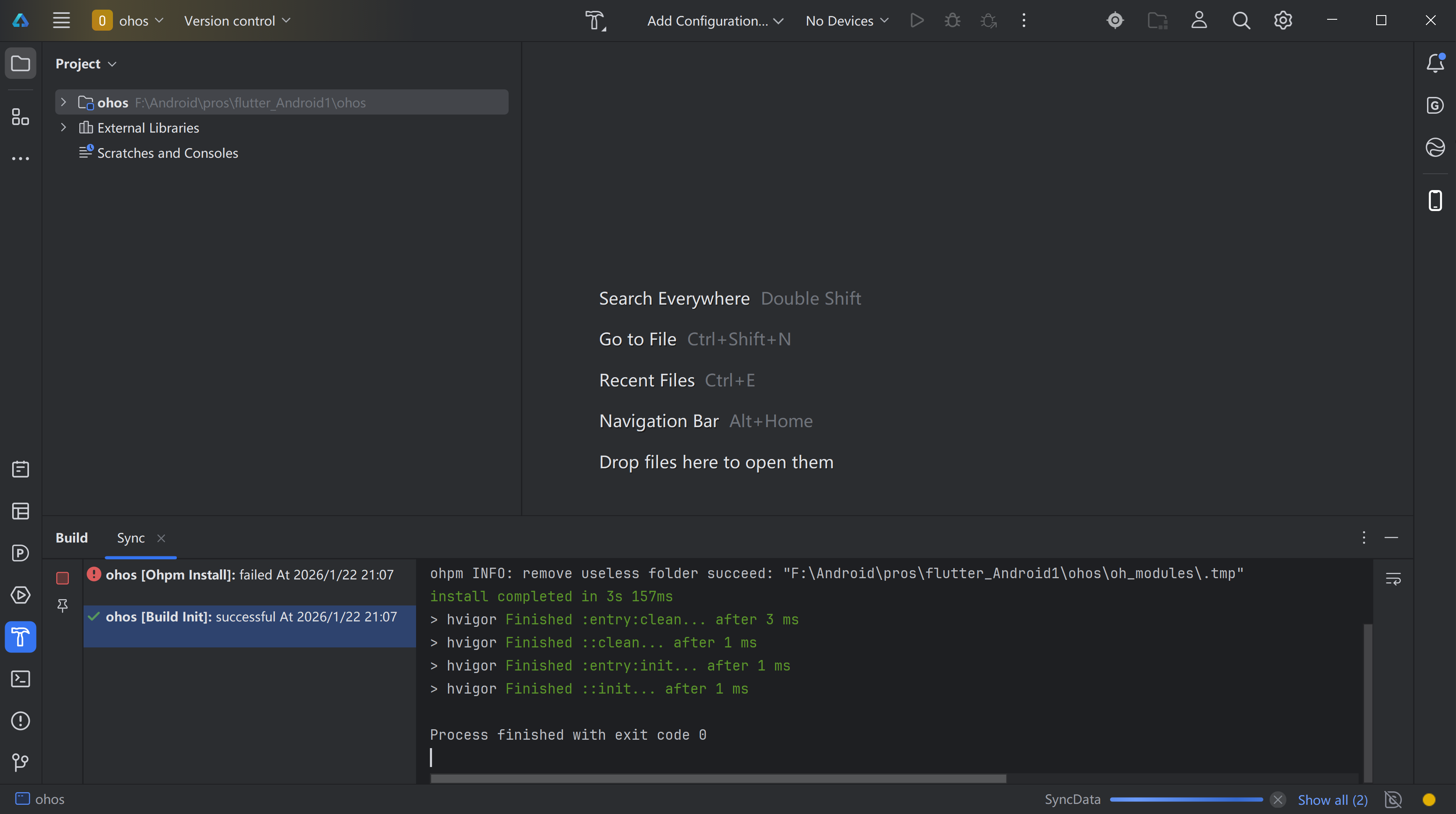
Task: Open Notifications bell icon
Action: click(1435, 63)
